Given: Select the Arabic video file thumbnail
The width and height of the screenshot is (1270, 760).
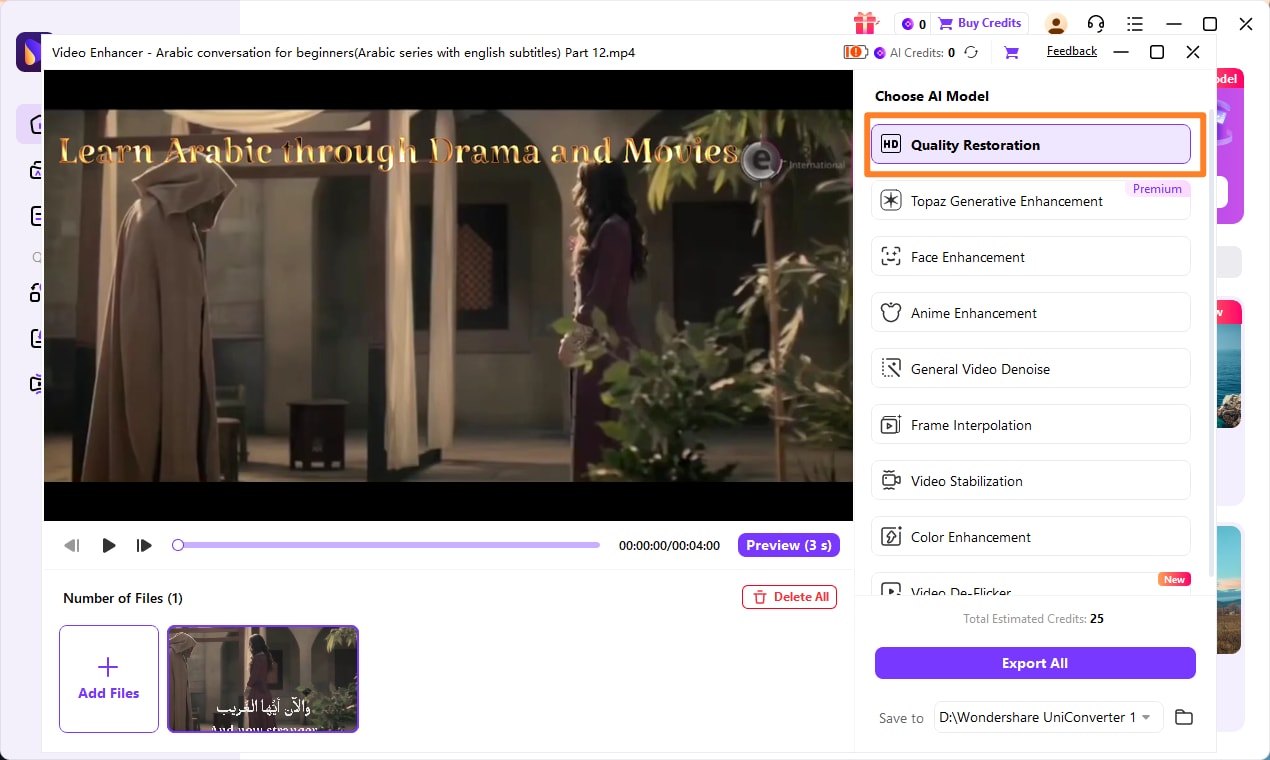Looking at the screenshot, I should pos(263,679).
